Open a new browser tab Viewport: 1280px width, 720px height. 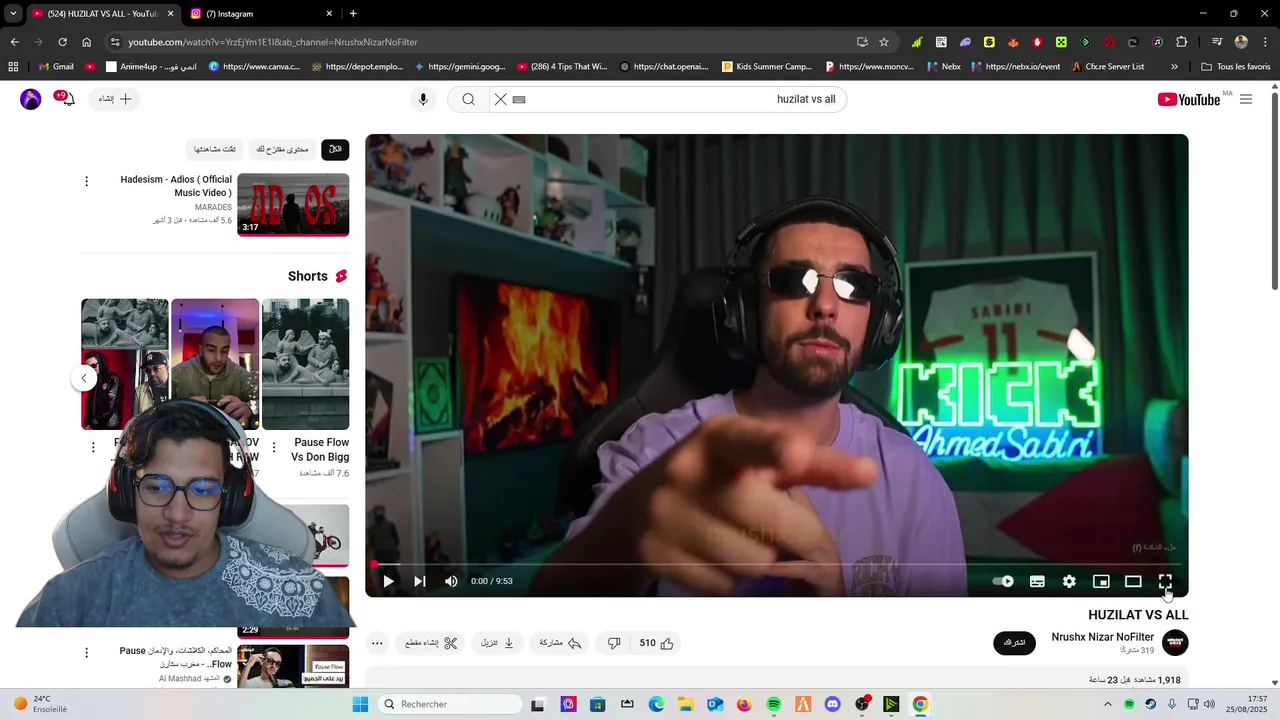click(x=353, y=13)
